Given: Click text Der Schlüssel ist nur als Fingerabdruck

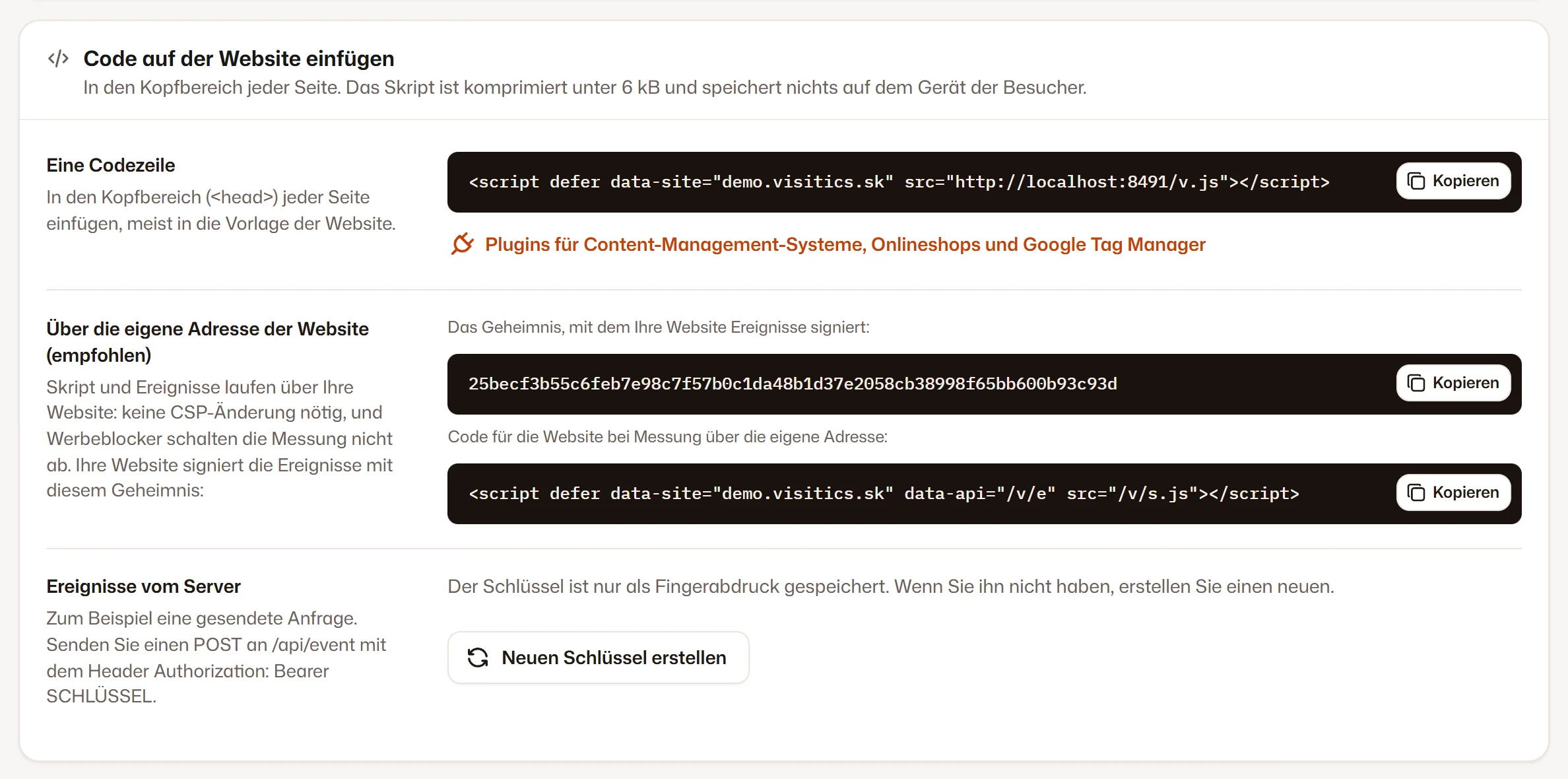Looking at the screenshot, I should coord(891,586).
